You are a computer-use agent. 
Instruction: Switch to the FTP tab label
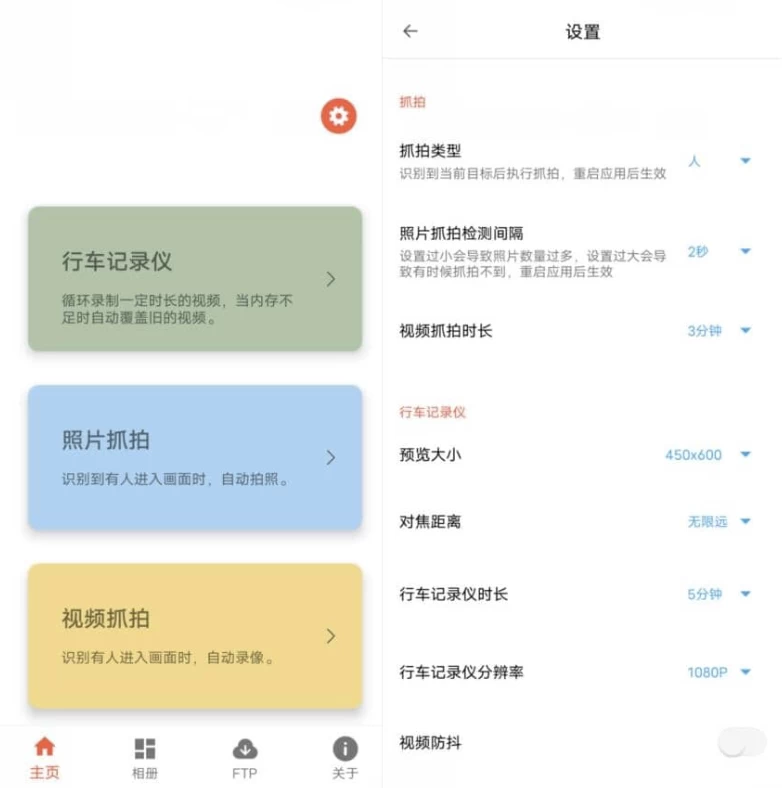coord(244,773)
